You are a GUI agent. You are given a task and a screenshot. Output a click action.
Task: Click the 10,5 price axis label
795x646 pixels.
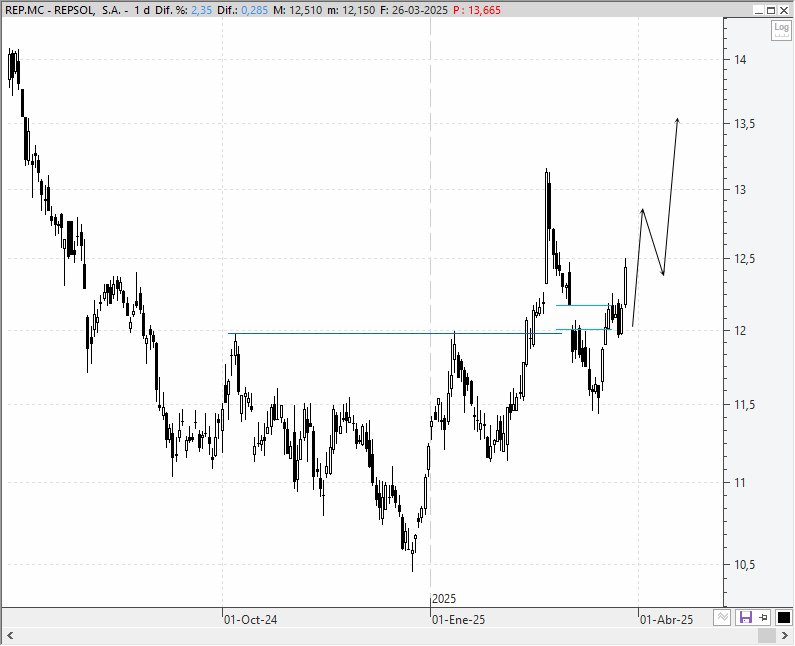tap(744, 564)
